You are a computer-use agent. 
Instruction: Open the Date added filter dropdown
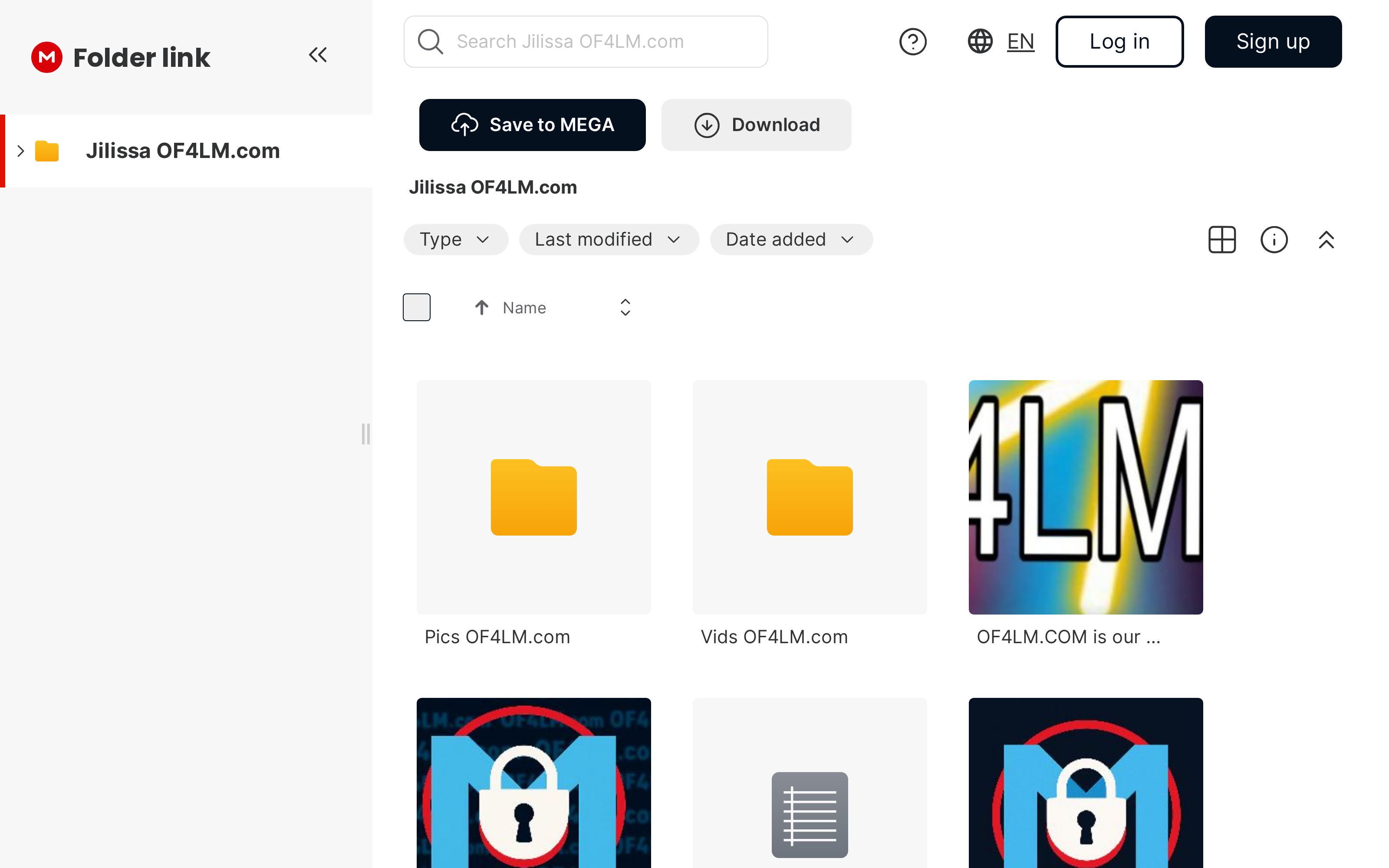791,240
